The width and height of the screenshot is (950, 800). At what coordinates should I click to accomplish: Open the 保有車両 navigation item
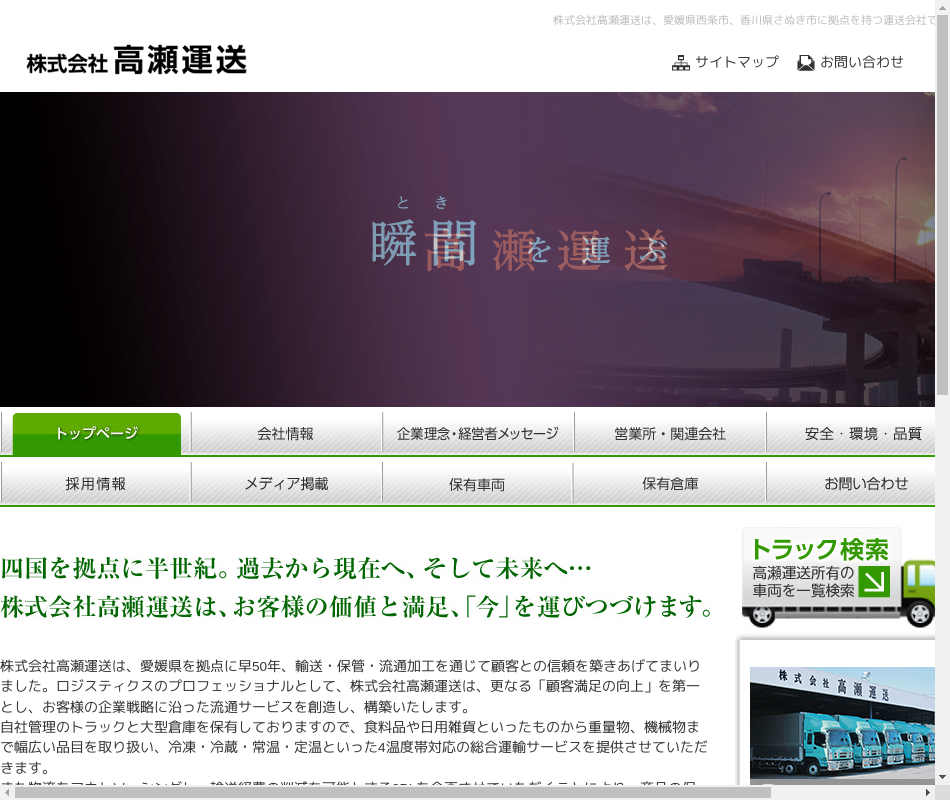click(477, 484)
